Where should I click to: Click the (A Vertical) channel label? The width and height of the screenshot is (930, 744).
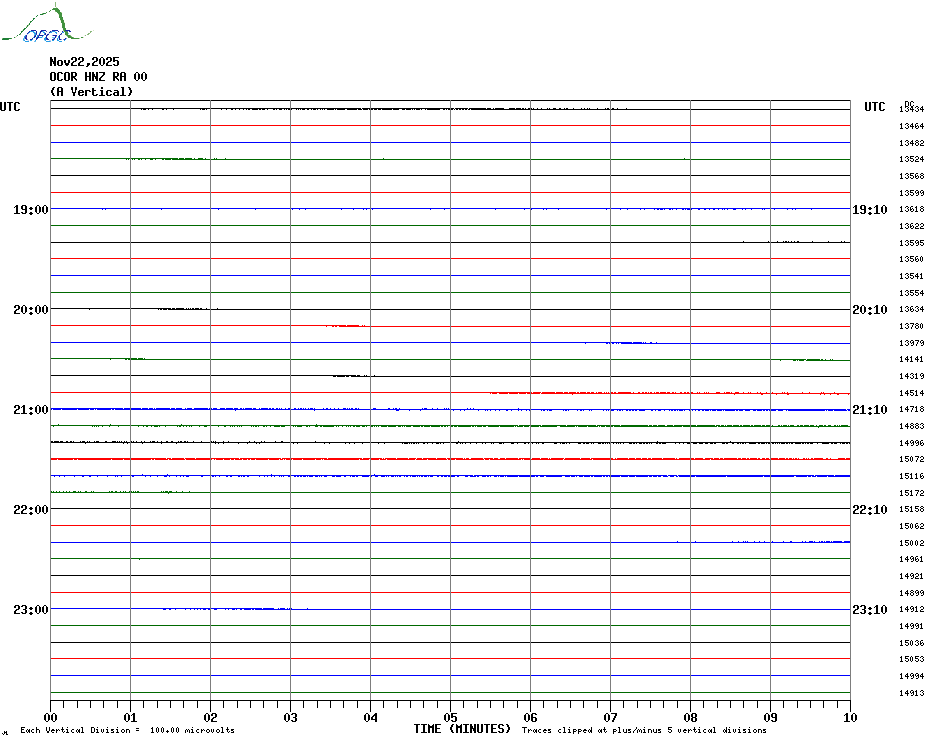click(x=91, y=92)
